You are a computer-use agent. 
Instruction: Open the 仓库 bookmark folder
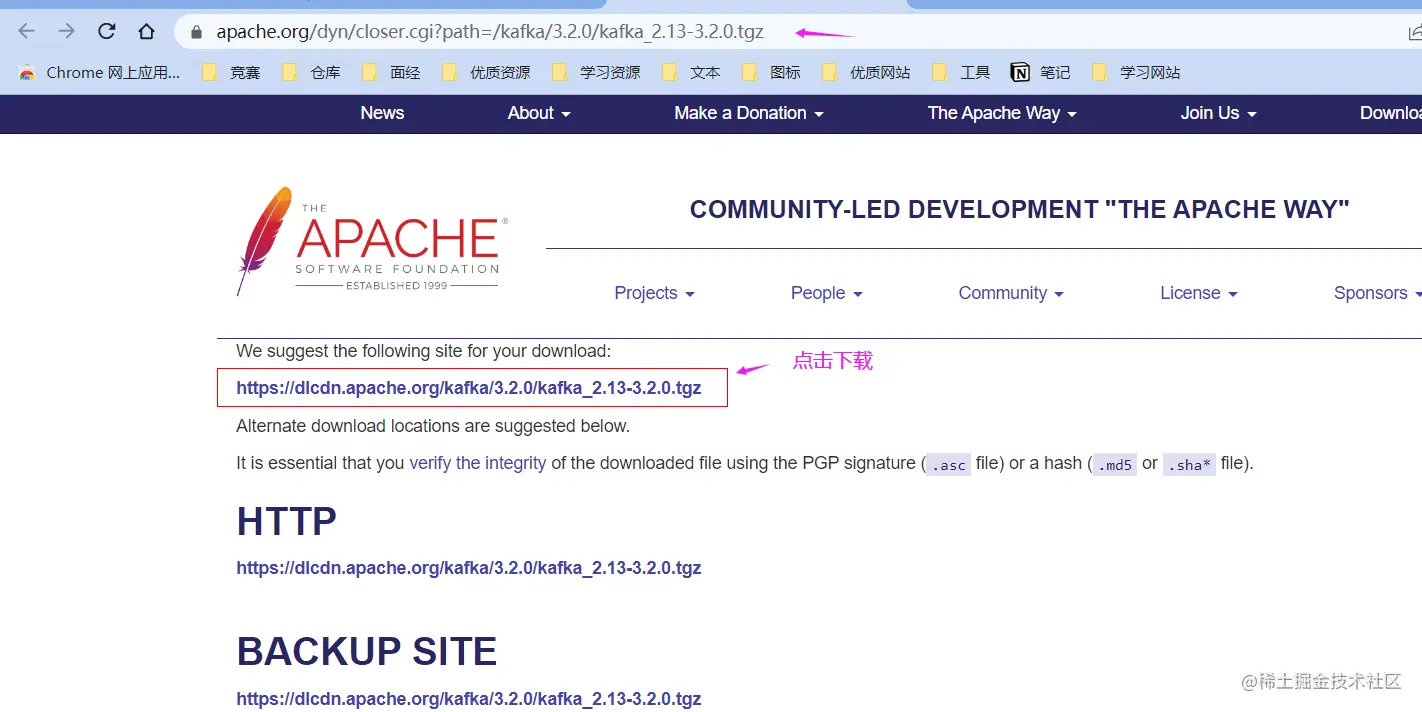click(x=311, y=72)
